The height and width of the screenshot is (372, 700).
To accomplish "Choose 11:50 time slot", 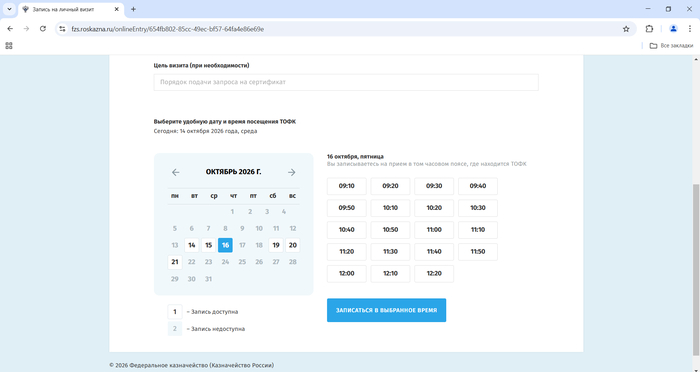I will click(x=478, y=252).
